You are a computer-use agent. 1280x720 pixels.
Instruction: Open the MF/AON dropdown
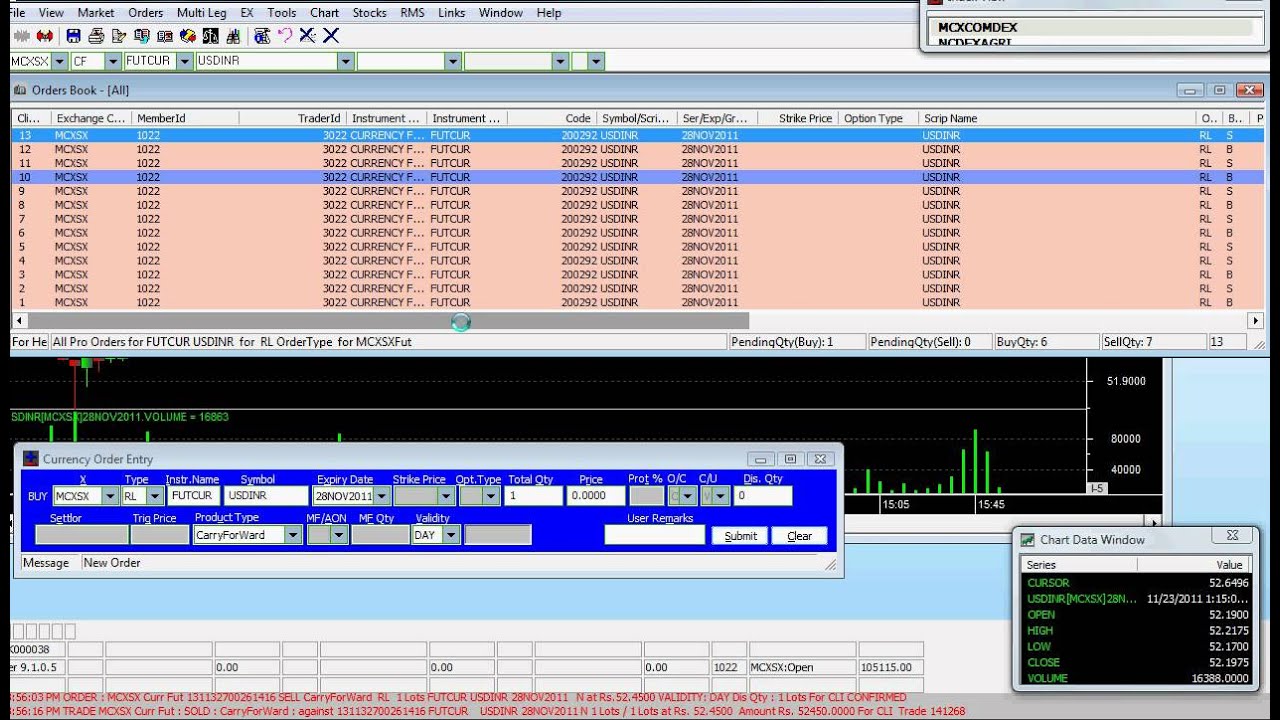coord(339,535)
